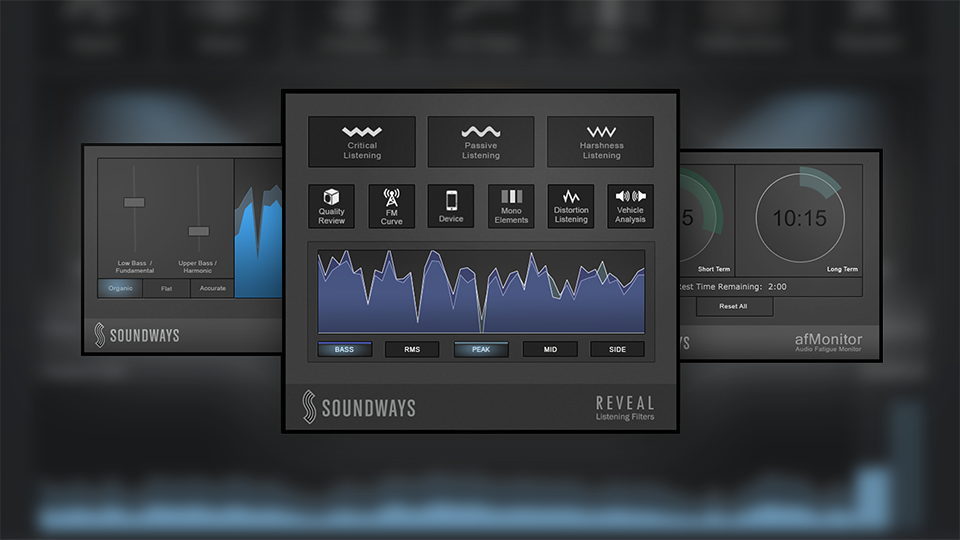Click the Long Term 10:15 timer dial

pyautogui.click(x=800, y=217)
